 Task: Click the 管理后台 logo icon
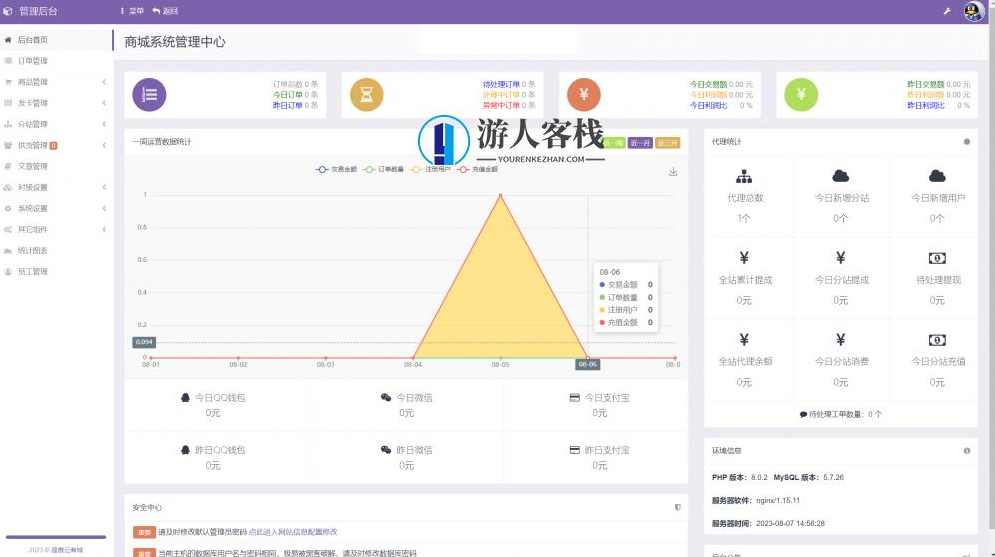[x=8, y=11]
